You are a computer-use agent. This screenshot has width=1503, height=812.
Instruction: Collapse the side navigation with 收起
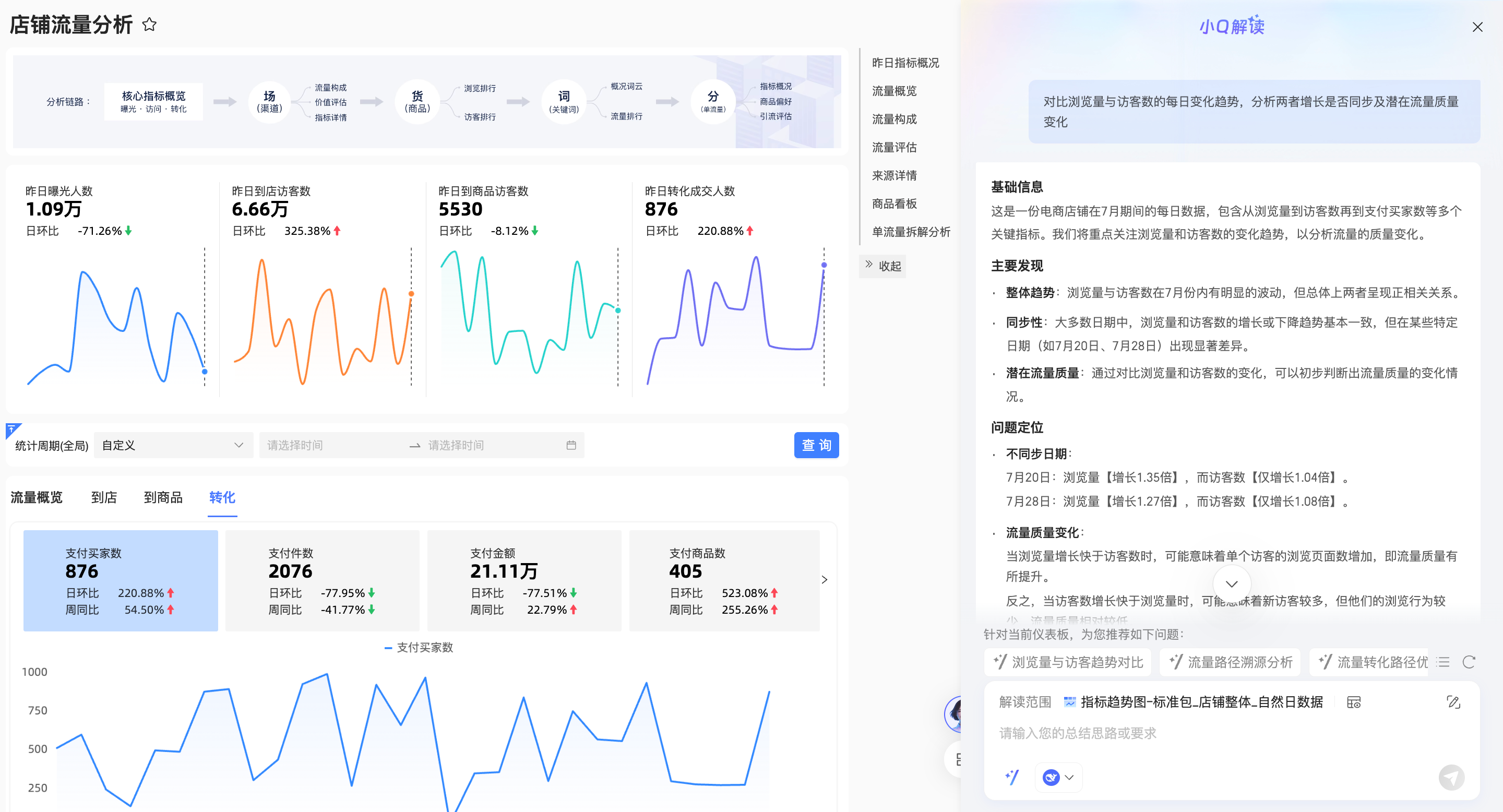pyautogui.click(x=883, y=266)
